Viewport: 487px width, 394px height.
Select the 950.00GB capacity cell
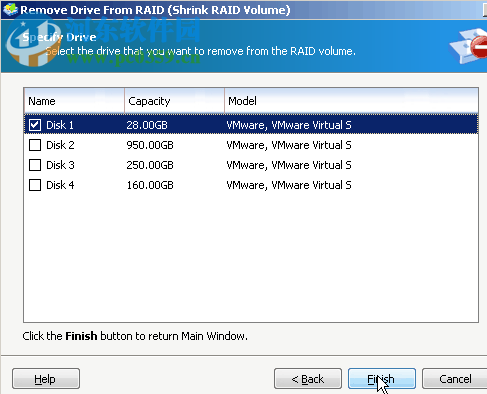point(150,145)
